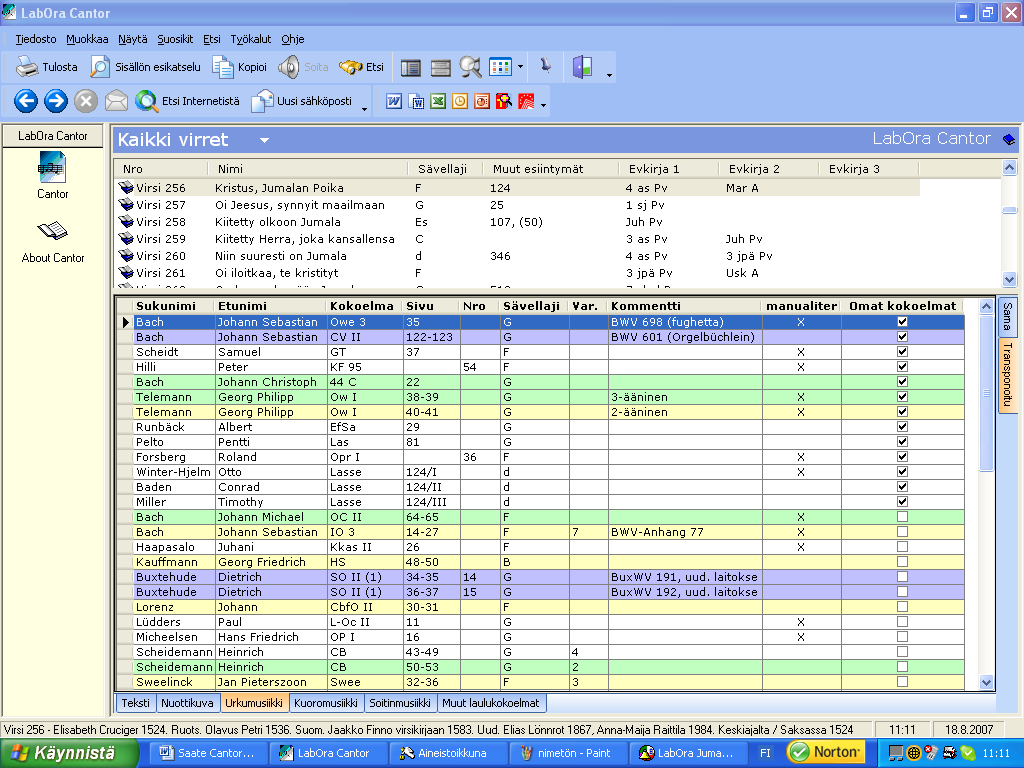Check Omat kokoelmat for Sweelinck row

tap(903, 682)
